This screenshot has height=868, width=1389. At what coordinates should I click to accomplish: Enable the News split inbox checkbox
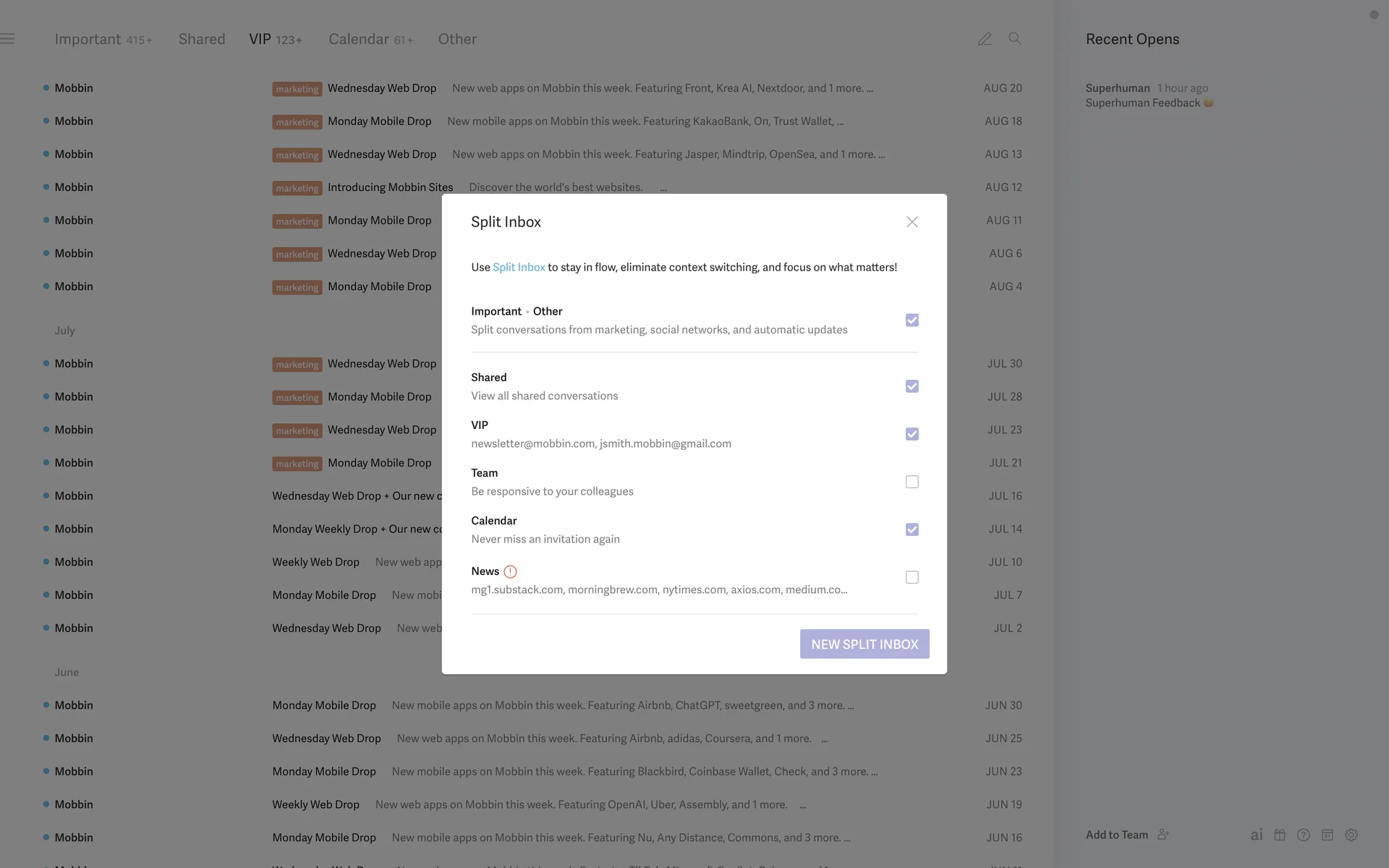click(912, 577)
